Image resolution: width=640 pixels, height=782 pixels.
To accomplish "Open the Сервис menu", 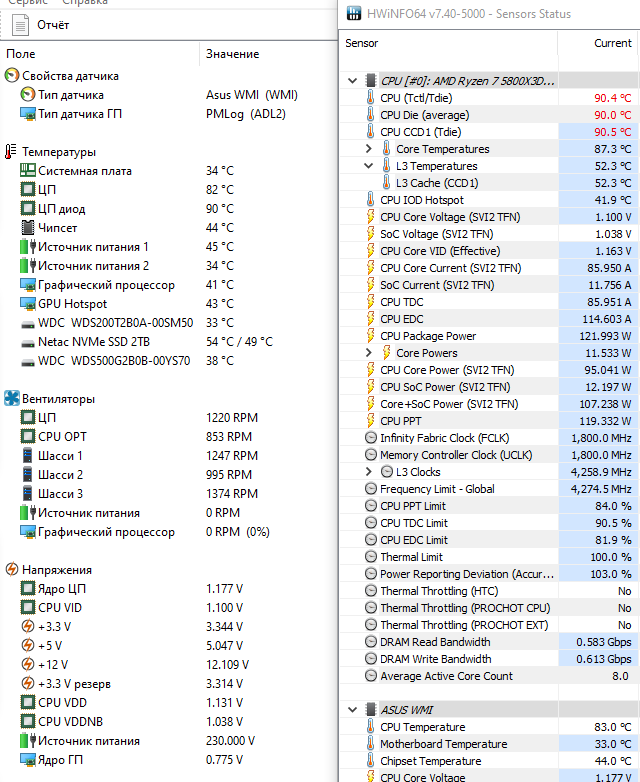I will (x=28, y=2).
